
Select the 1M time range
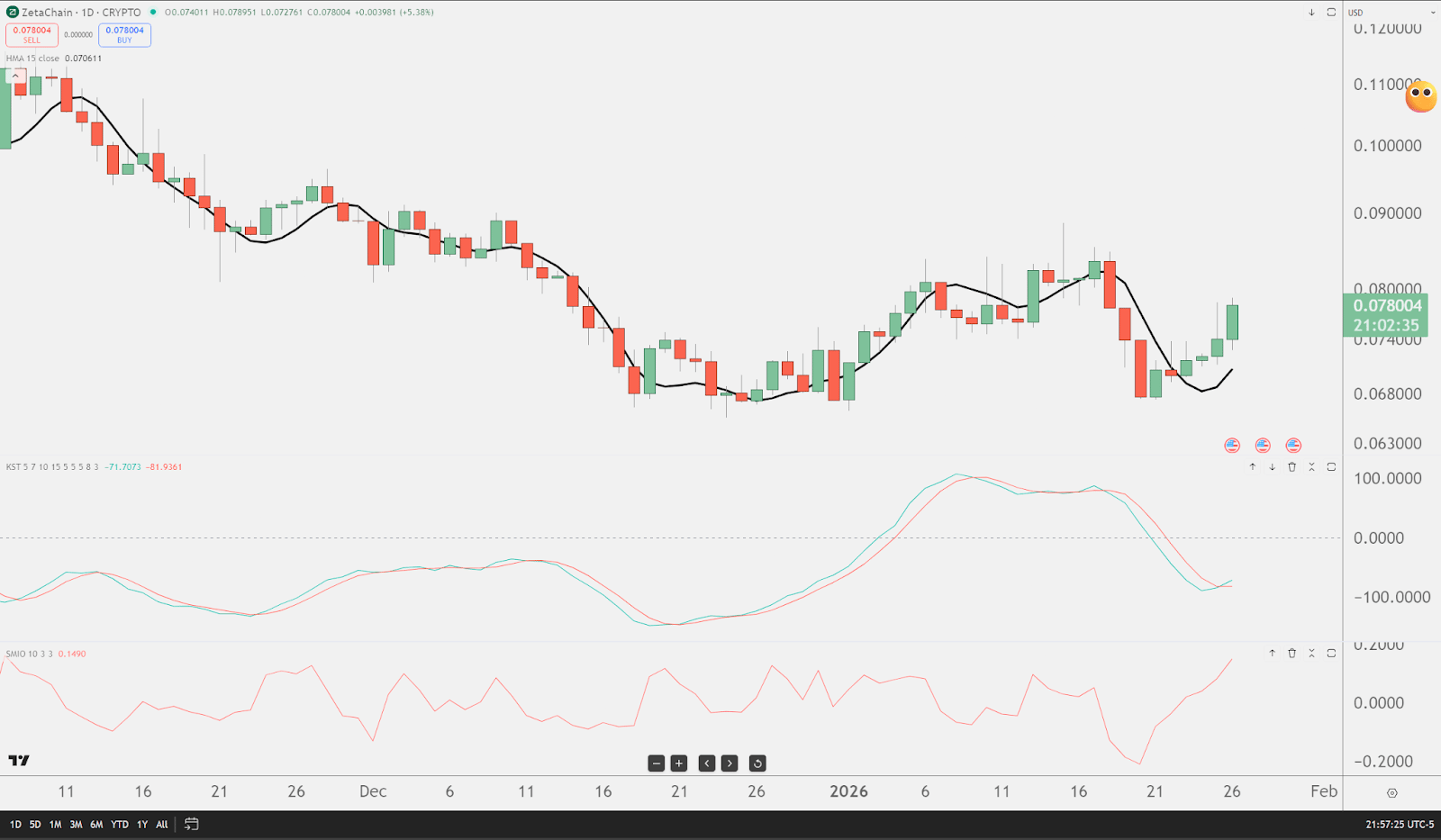(x=56, y=825)
